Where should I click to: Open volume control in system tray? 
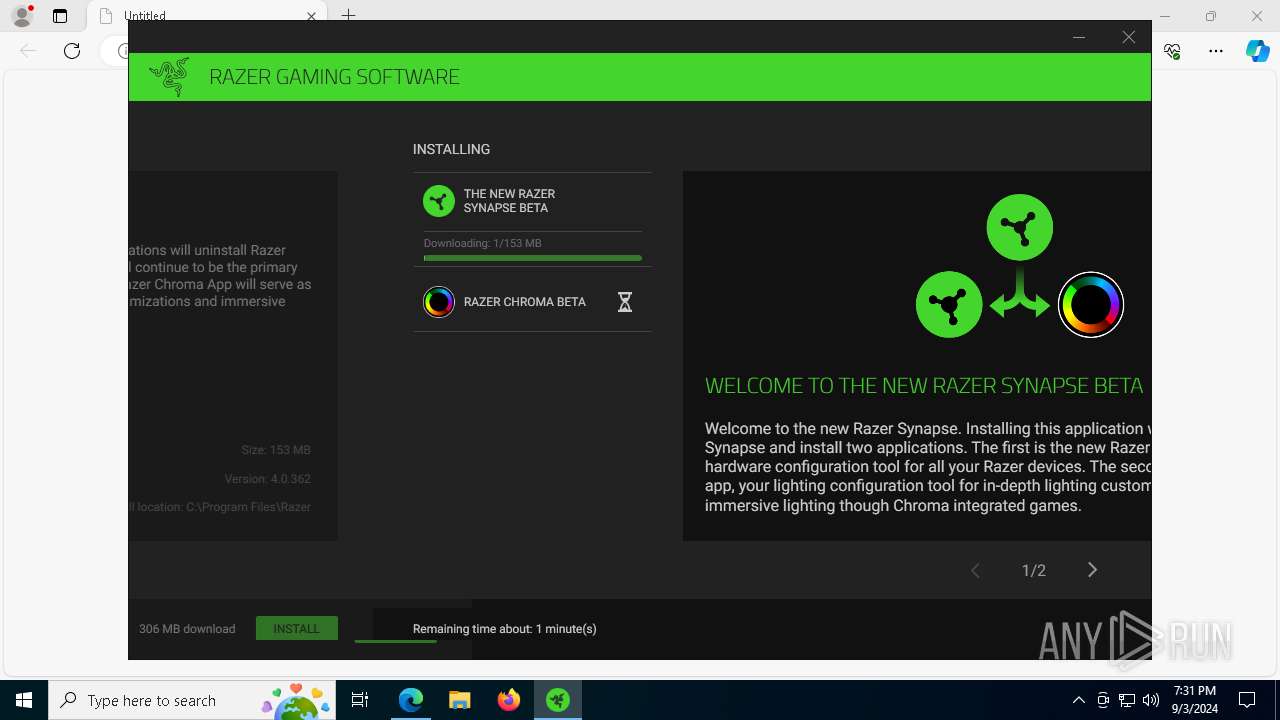coord(1151,700)
